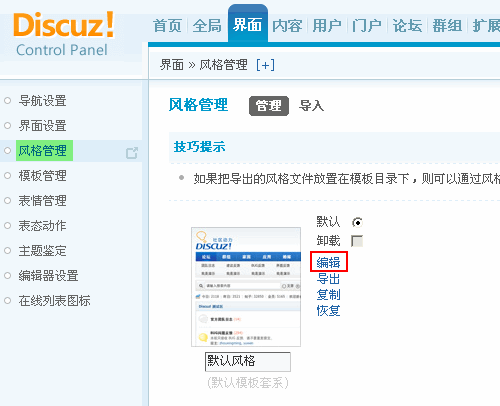This screenshot has width=500, height=406.
Task: Click the 复制 link
Action: (x=328, y=295)
